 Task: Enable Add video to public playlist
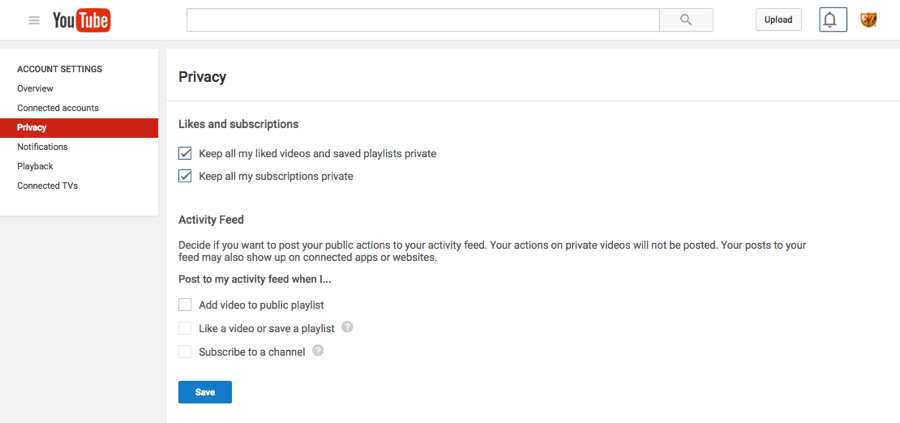[x=185, y=305]
